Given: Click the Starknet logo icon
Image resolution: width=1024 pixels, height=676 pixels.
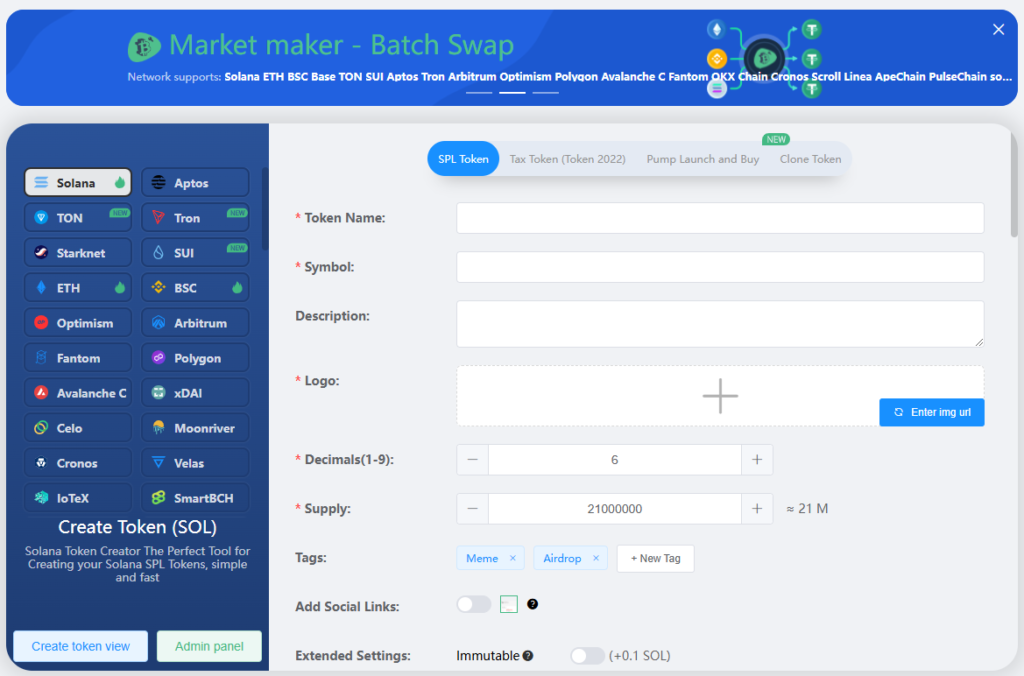Looking at the screenshot, I should 41,253.
